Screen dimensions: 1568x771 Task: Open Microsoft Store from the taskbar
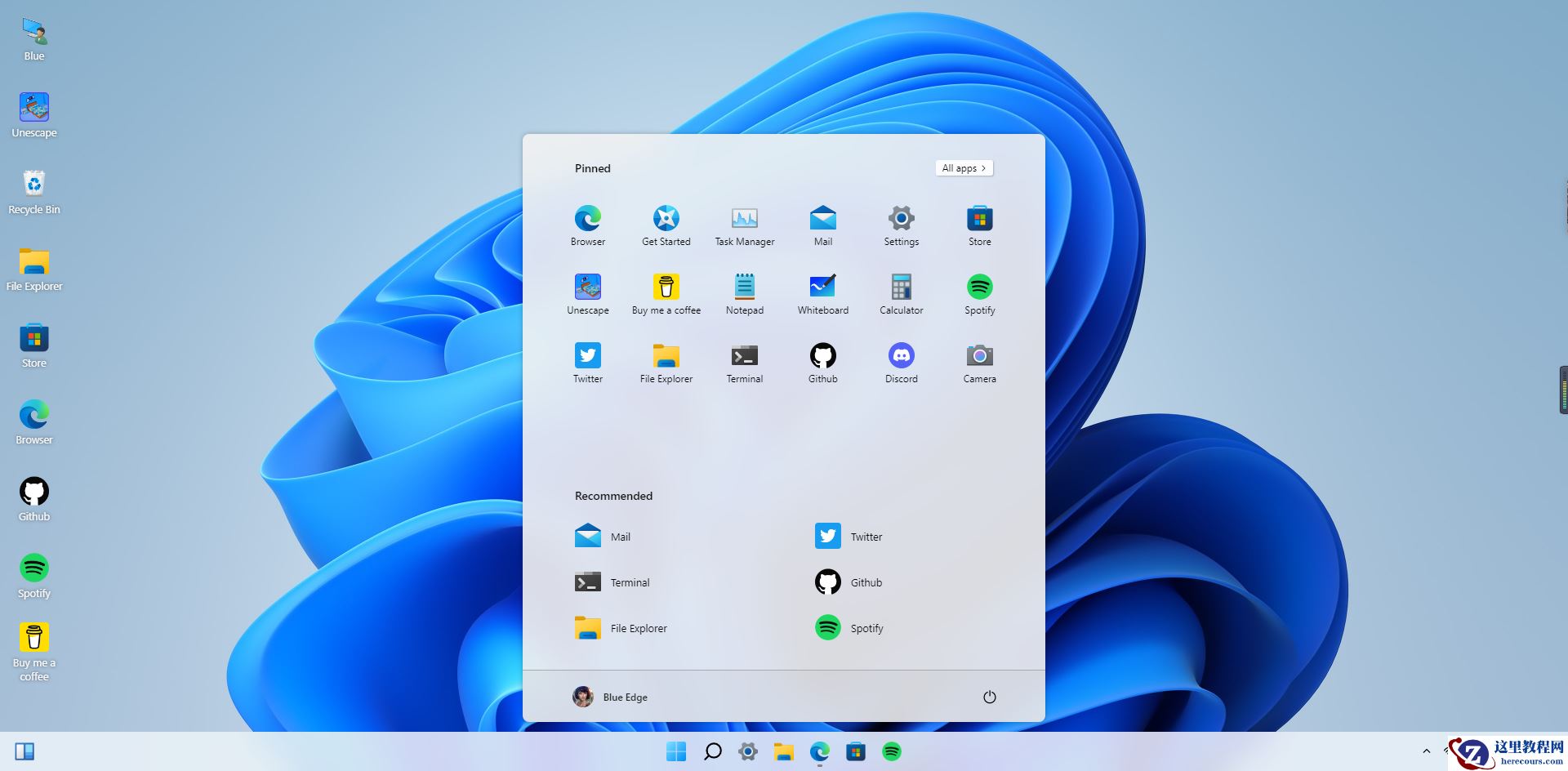point(856,752)
